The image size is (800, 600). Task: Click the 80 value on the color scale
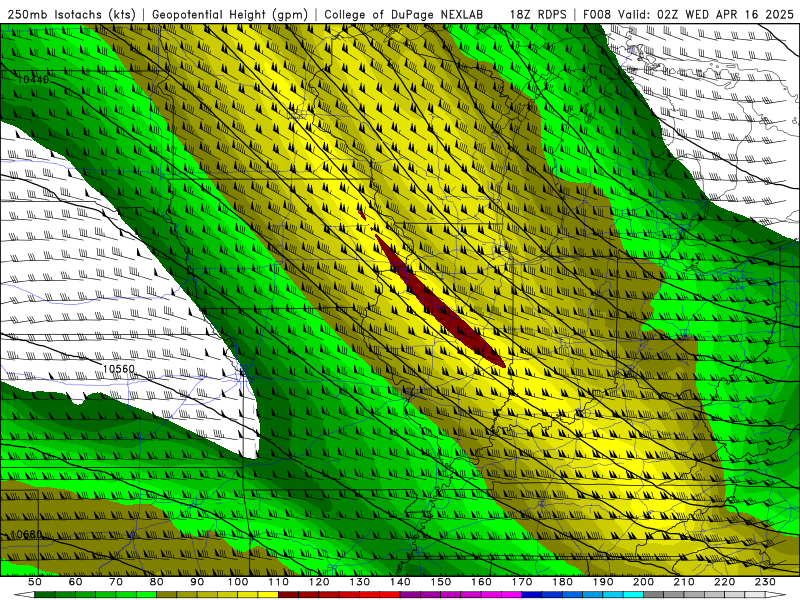tap(157, 582)
